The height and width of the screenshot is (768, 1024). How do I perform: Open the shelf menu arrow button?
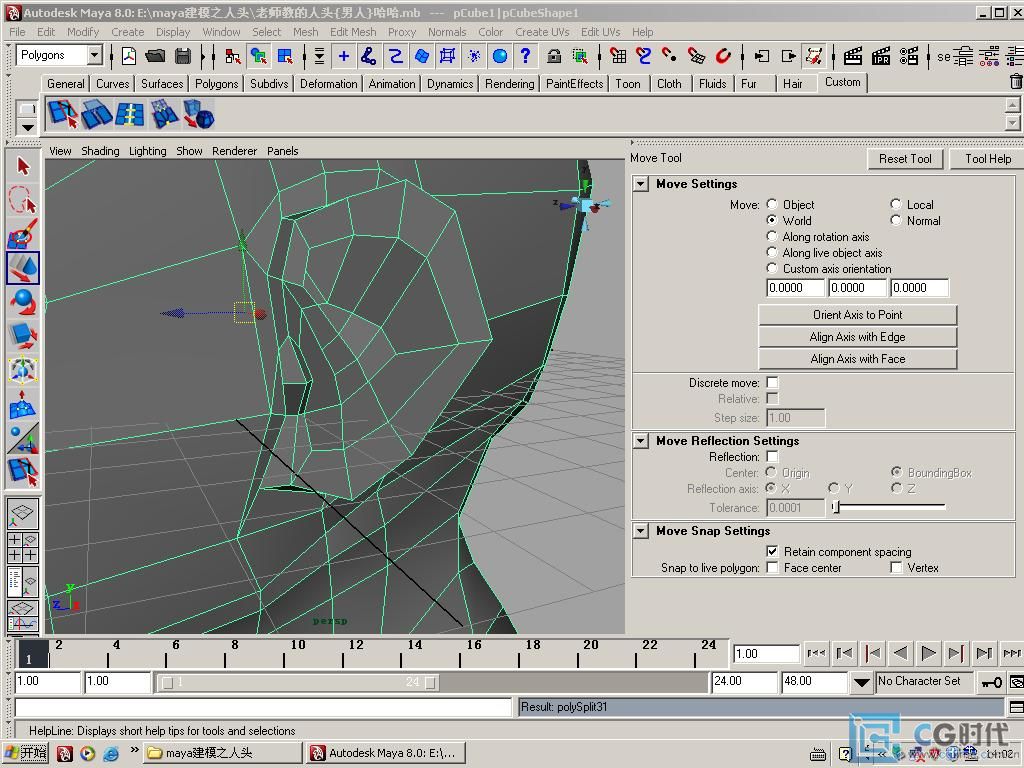pos(27,127)
